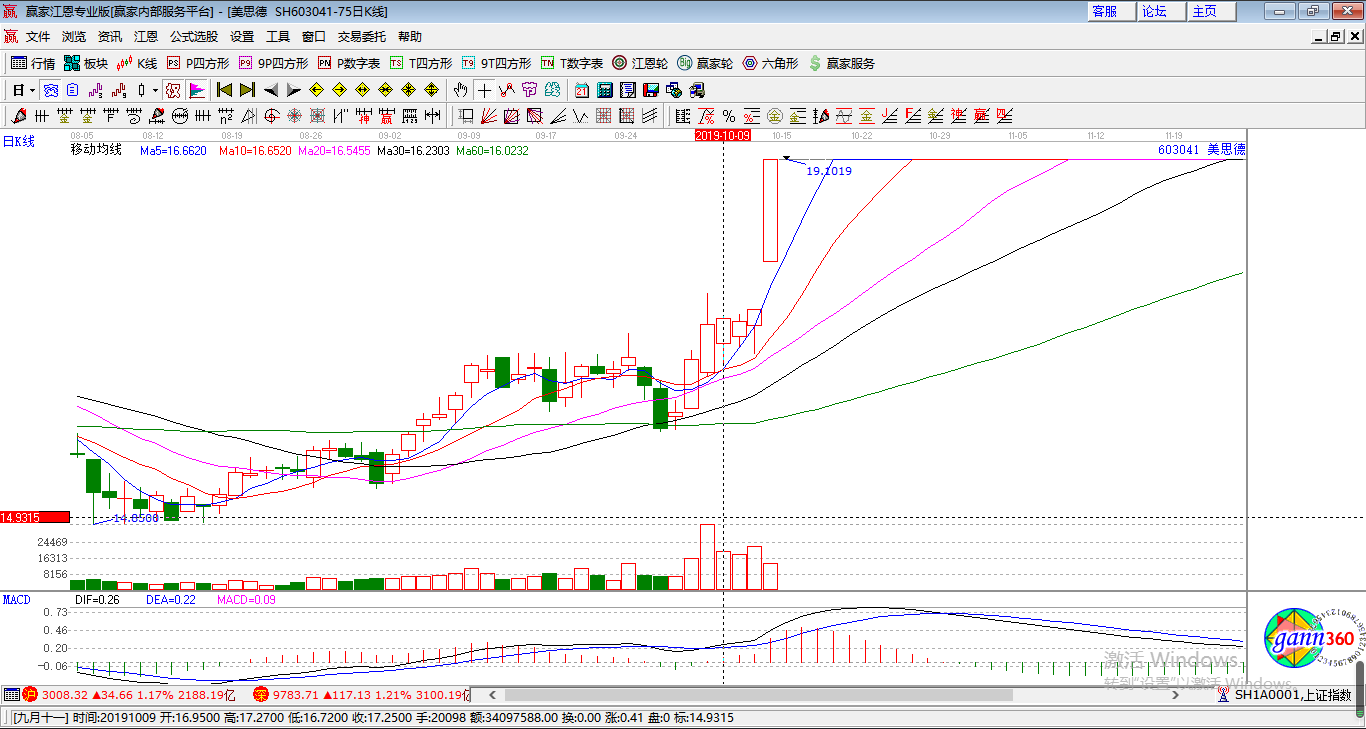Screen dimensions: 1366x729
Task: Click the 603041 美思德 stock name
Action: [1201, 150]
